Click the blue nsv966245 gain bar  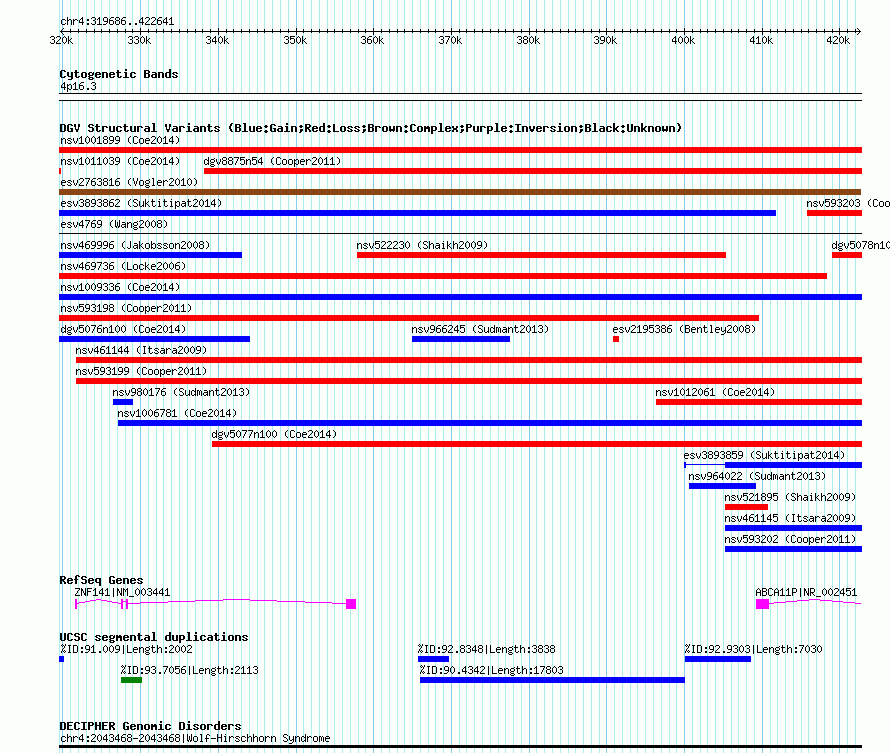(461, 339)
